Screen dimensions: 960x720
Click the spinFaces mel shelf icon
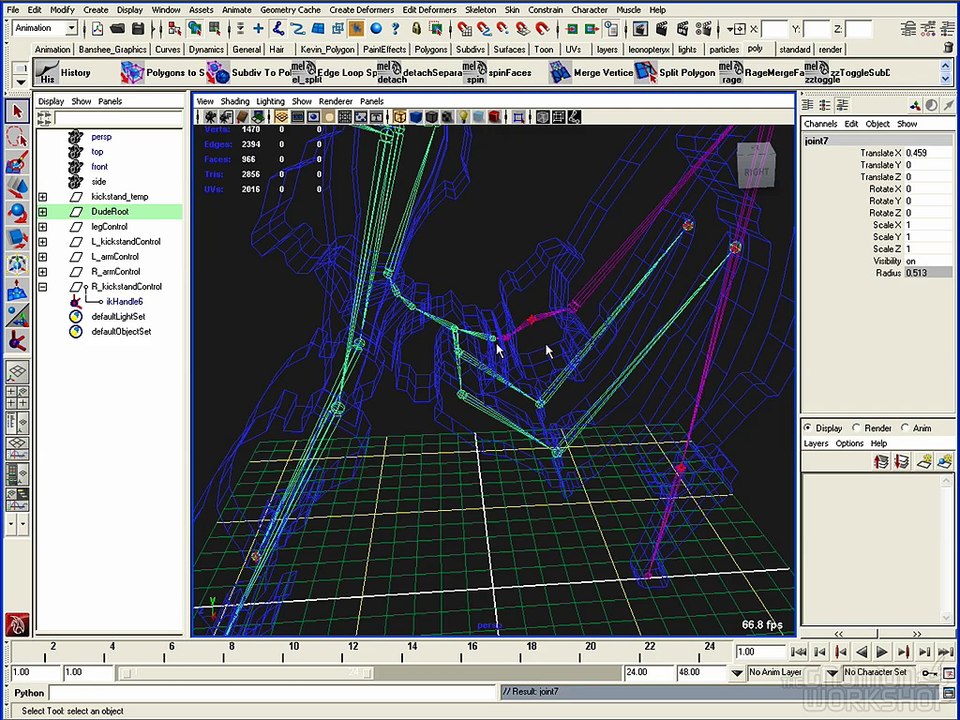point(474,72)
